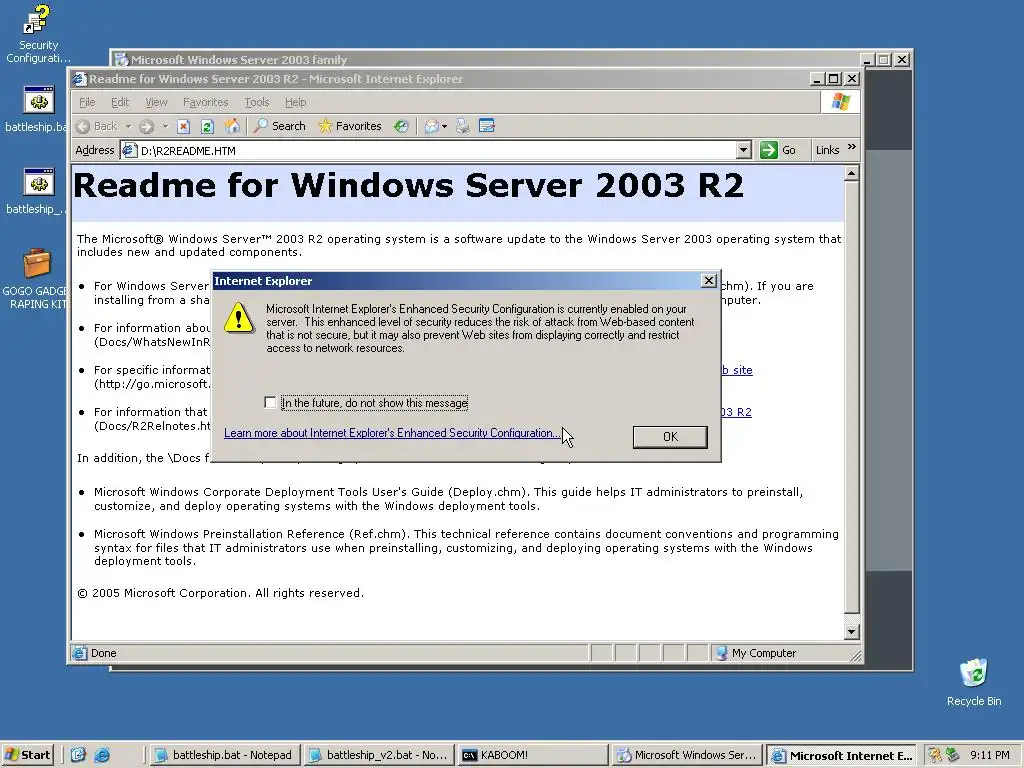Viewport: 1024px width, 768px height.
Task: Switch to battleship.bat - Notepad taskbar button
Action: [x=225, y=755]
